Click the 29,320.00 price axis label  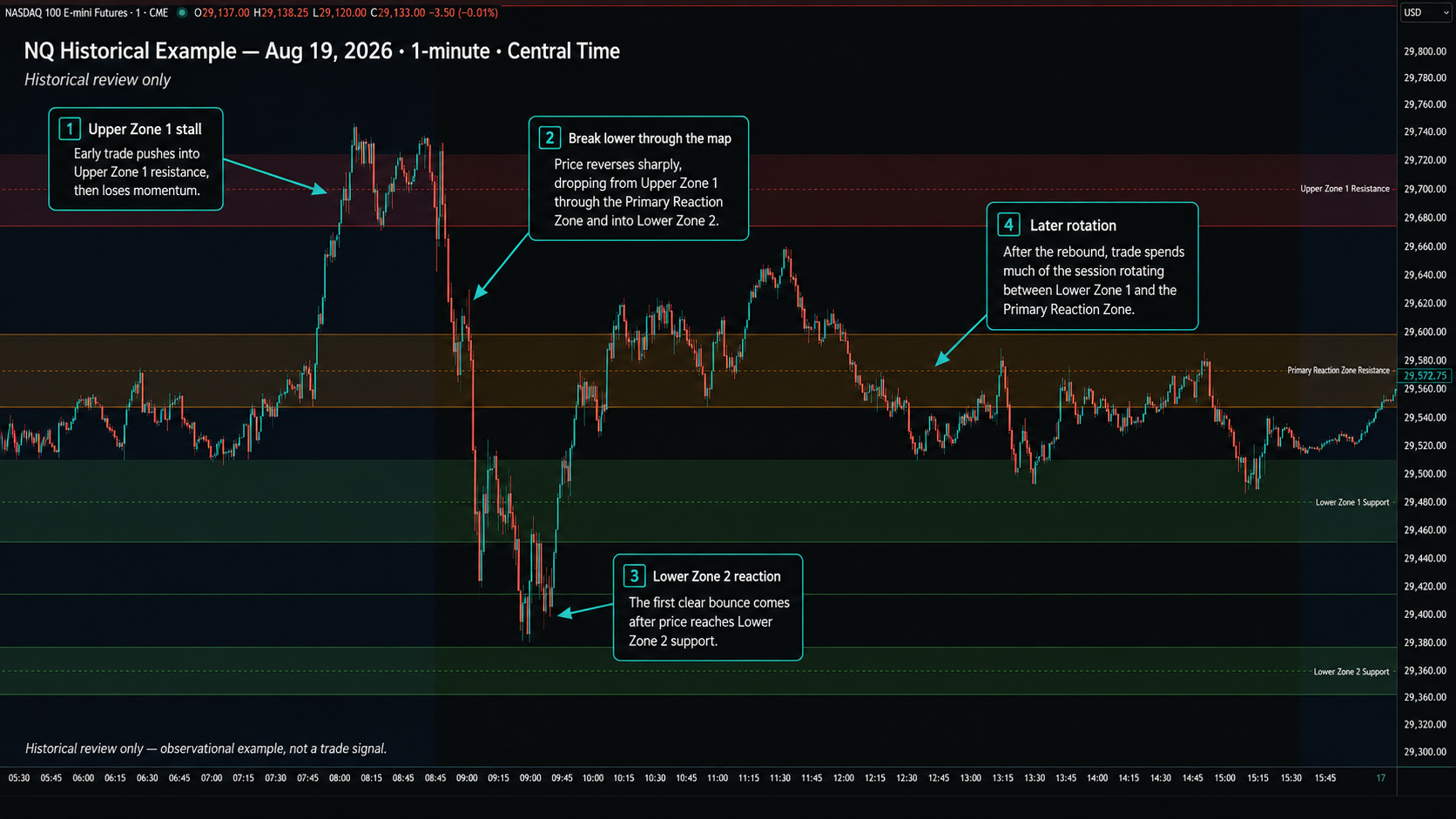[1425, 724]
